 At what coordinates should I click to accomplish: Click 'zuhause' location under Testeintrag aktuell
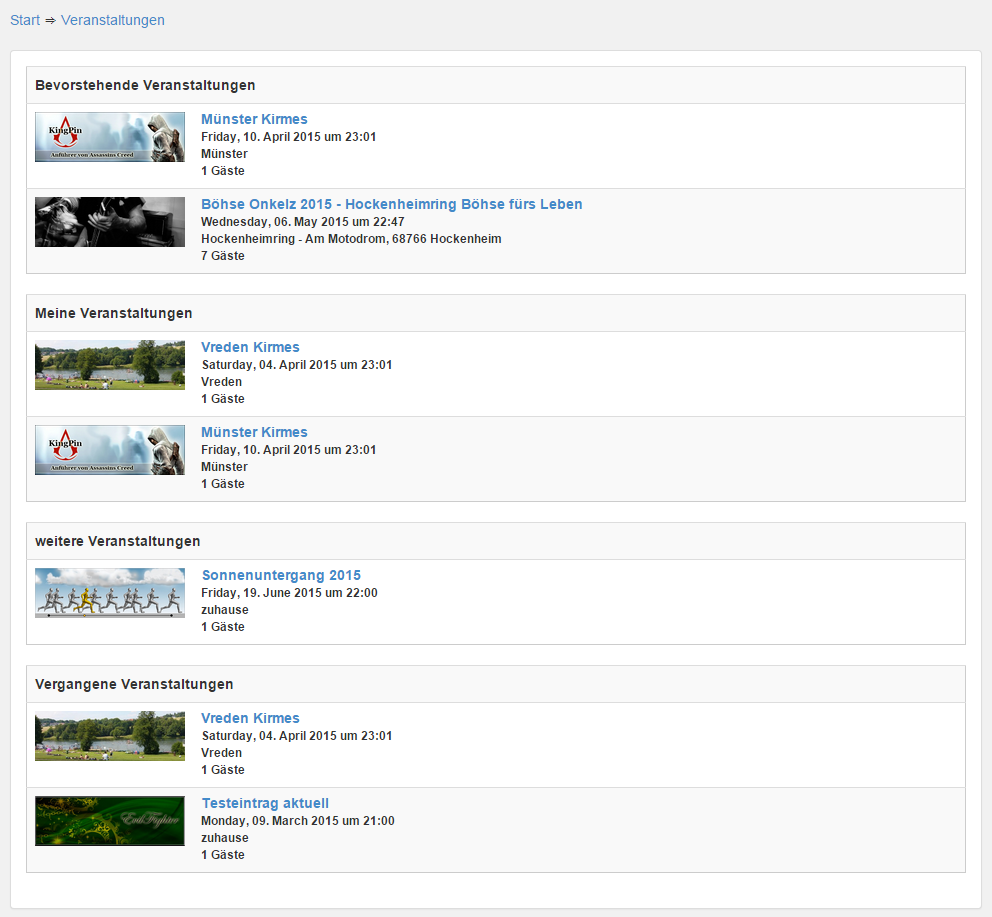225,838
